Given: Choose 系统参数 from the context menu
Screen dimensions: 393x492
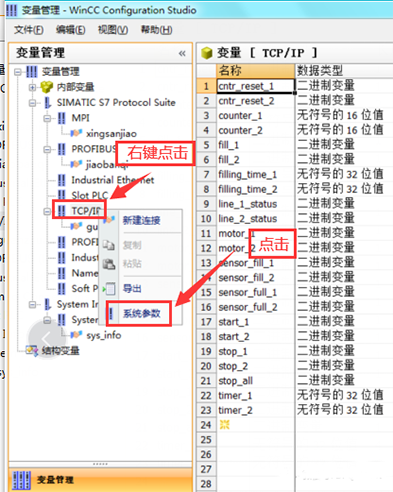Looking at the screenshot, I should pos(141,313).
